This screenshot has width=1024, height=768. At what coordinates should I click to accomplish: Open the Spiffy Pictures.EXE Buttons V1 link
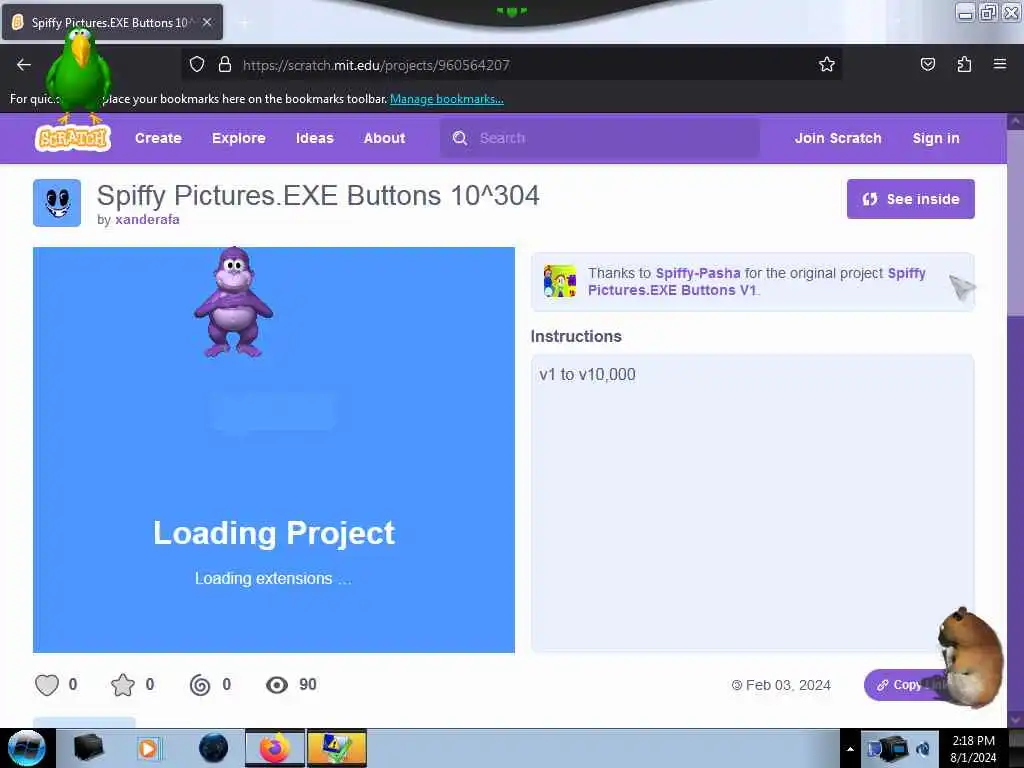(756, 281)
